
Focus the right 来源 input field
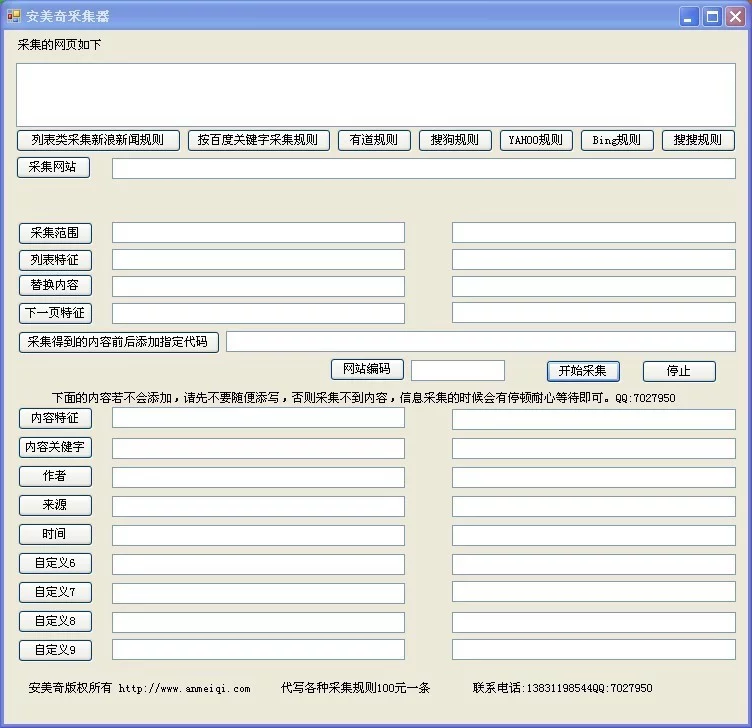tap(594, 506)
